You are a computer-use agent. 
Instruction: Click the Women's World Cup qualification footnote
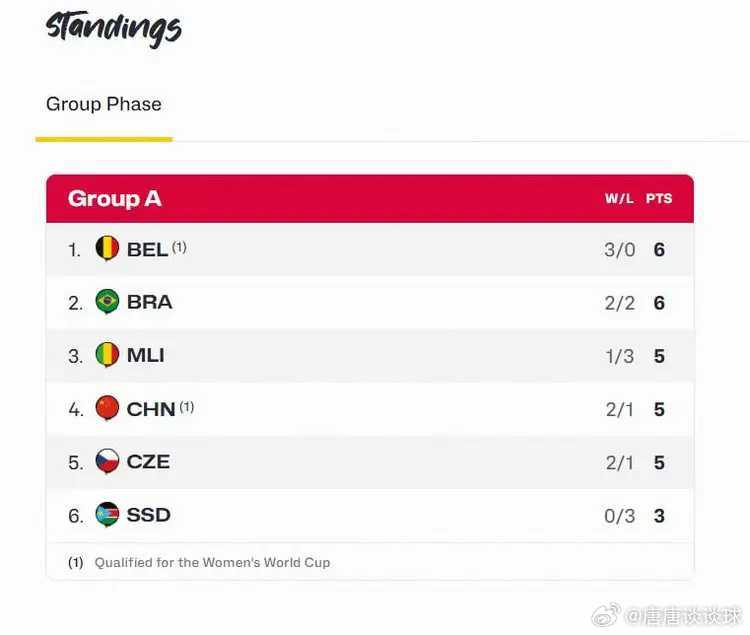(212, 563)
